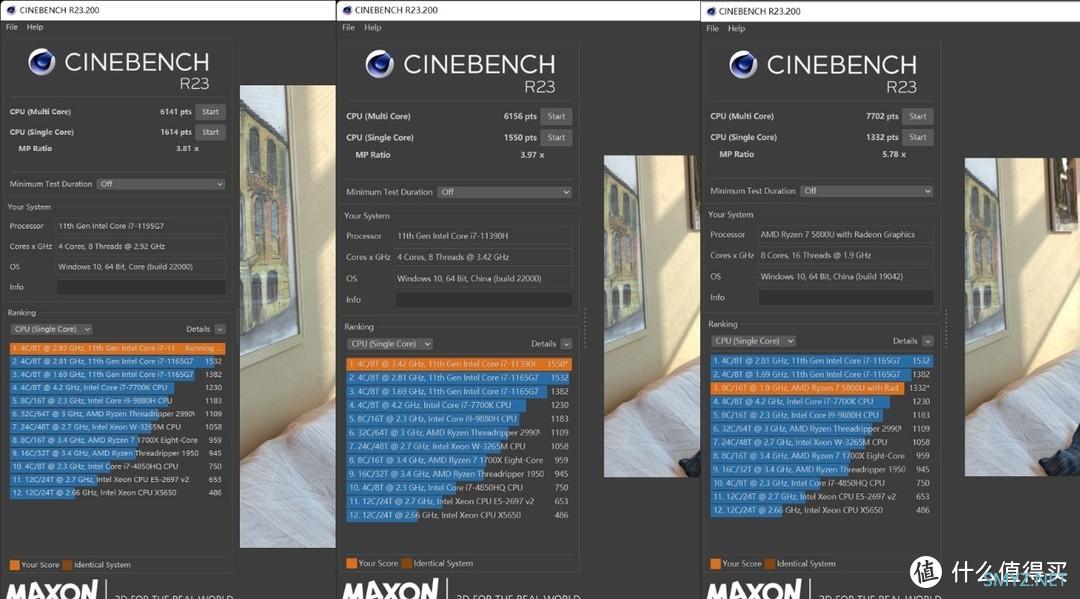Viewport: 1080px width, 599px height.
Task: Click Cinebench sphere logo in Ryzen 7 5800U window
Action: (x=743, y=65)
